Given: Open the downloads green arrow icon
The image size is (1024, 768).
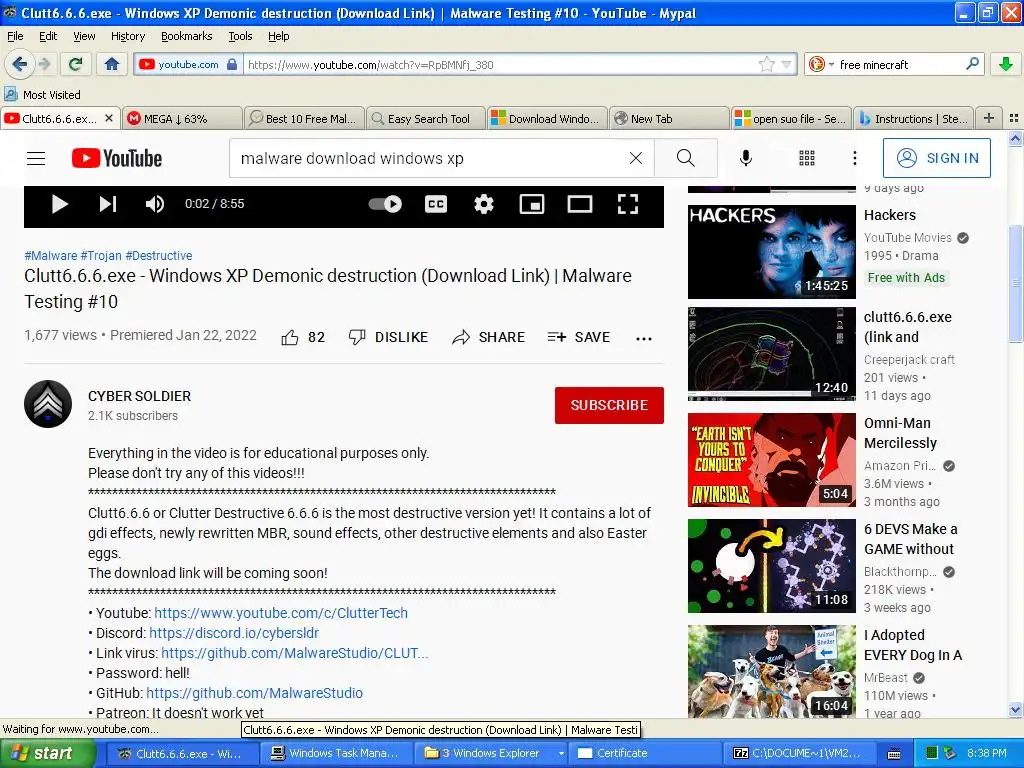Looking at the screenshot, I should coord(1006,64).
